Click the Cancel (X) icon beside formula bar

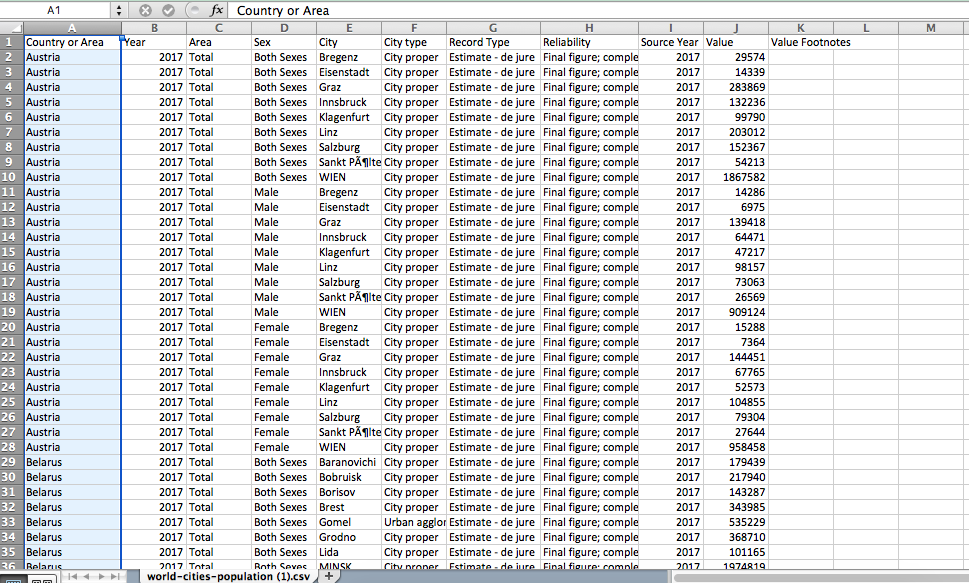pyautogui.click(x=145, y=11)
